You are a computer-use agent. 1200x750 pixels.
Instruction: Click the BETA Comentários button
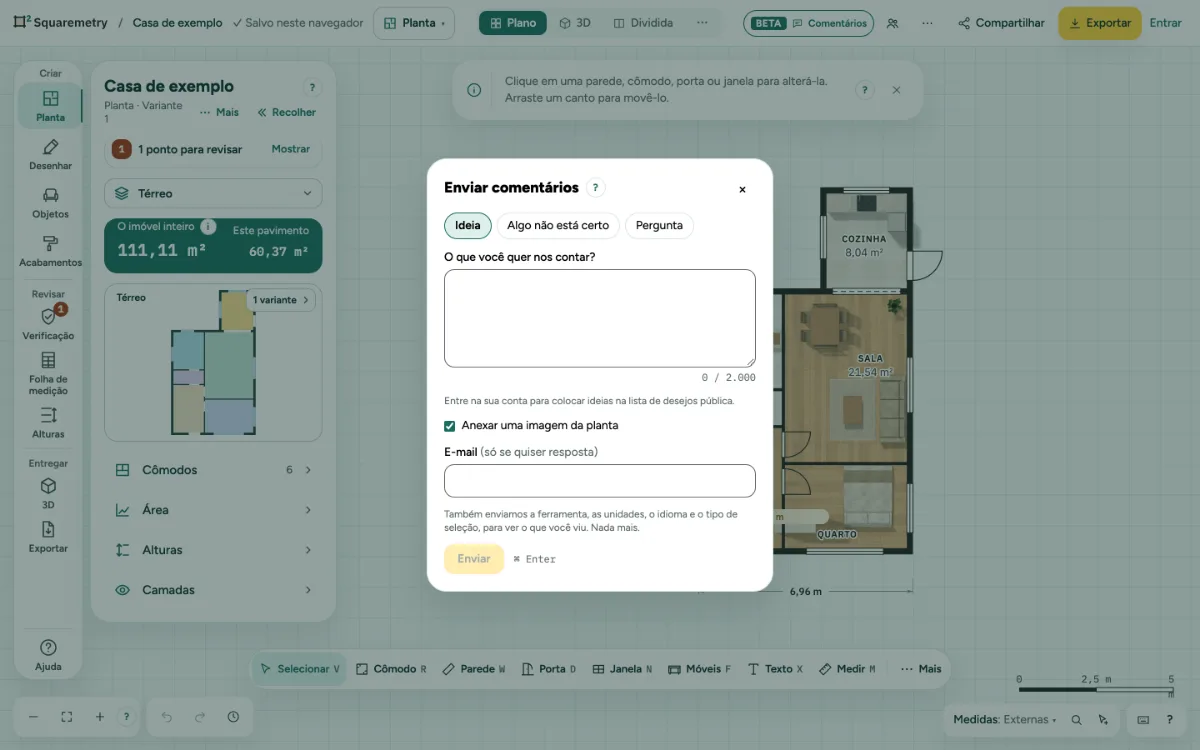[809, 23]
